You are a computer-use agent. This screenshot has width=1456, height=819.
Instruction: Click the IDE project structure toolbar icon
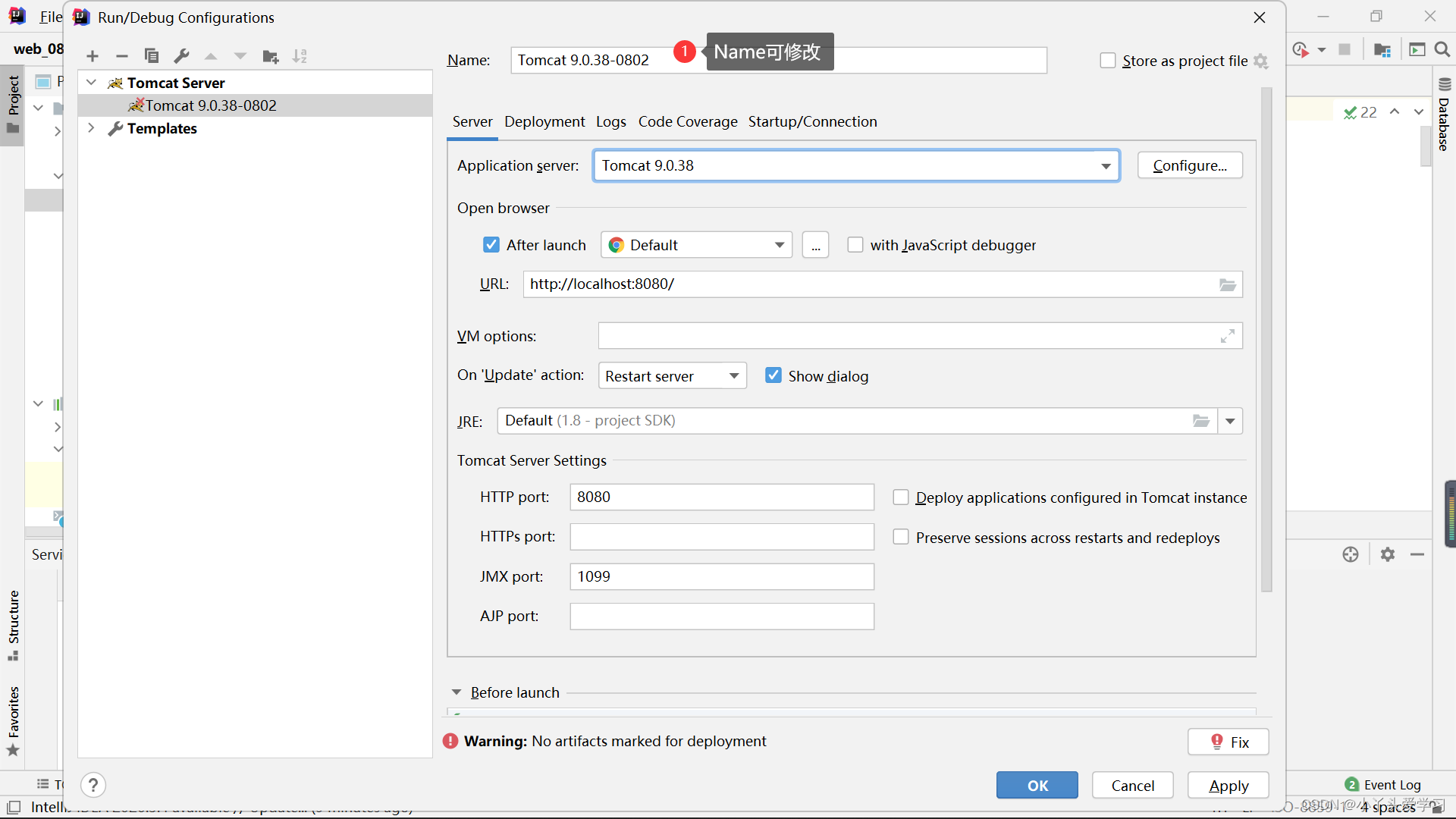click(1382, 49)
